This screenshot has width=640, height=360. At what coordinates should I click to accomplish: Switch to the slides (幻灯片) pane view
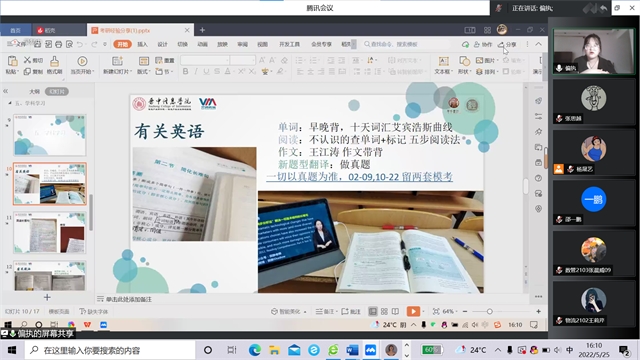tap(57, 91)
